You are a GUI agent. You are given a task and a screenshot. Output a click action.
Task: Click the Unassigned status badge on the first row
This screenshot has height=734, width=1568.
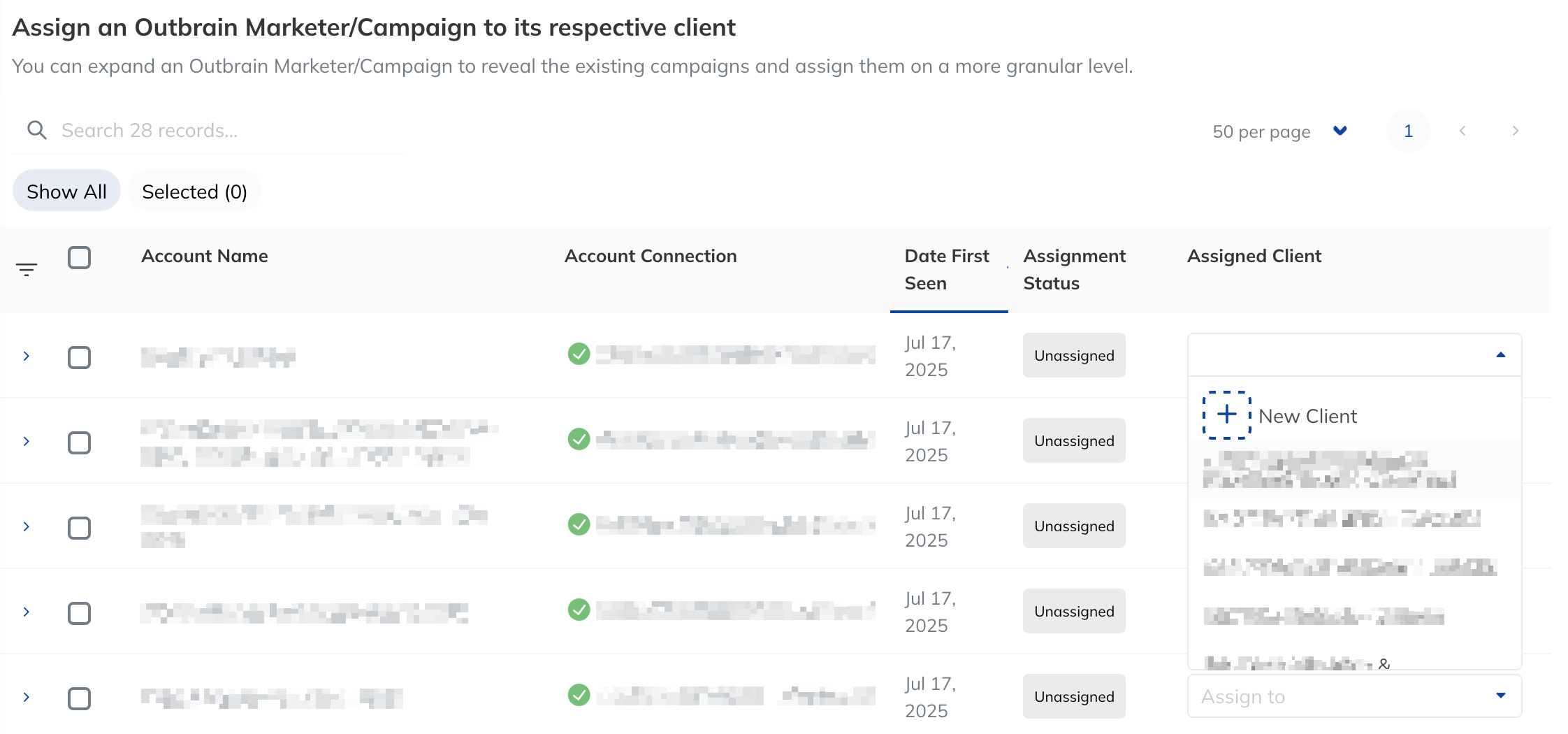click(1074, 355)
